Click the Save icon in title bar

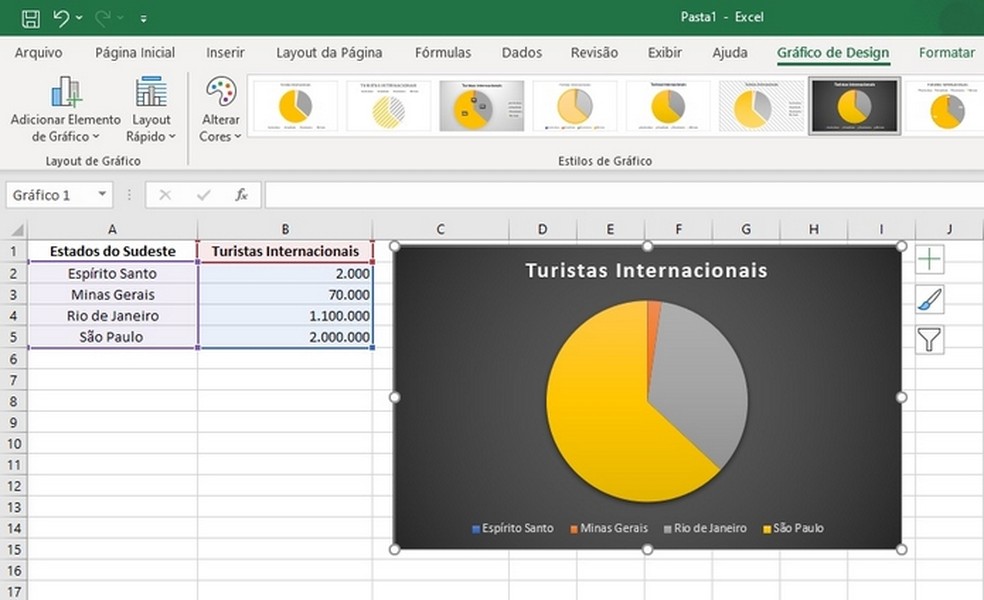(31, 18)
